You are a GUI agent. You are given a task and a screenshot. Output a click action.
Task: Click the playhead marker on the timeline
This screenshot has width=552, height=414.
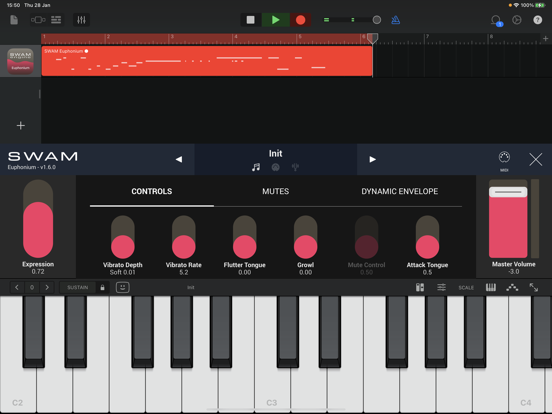(x=372, y=38)
